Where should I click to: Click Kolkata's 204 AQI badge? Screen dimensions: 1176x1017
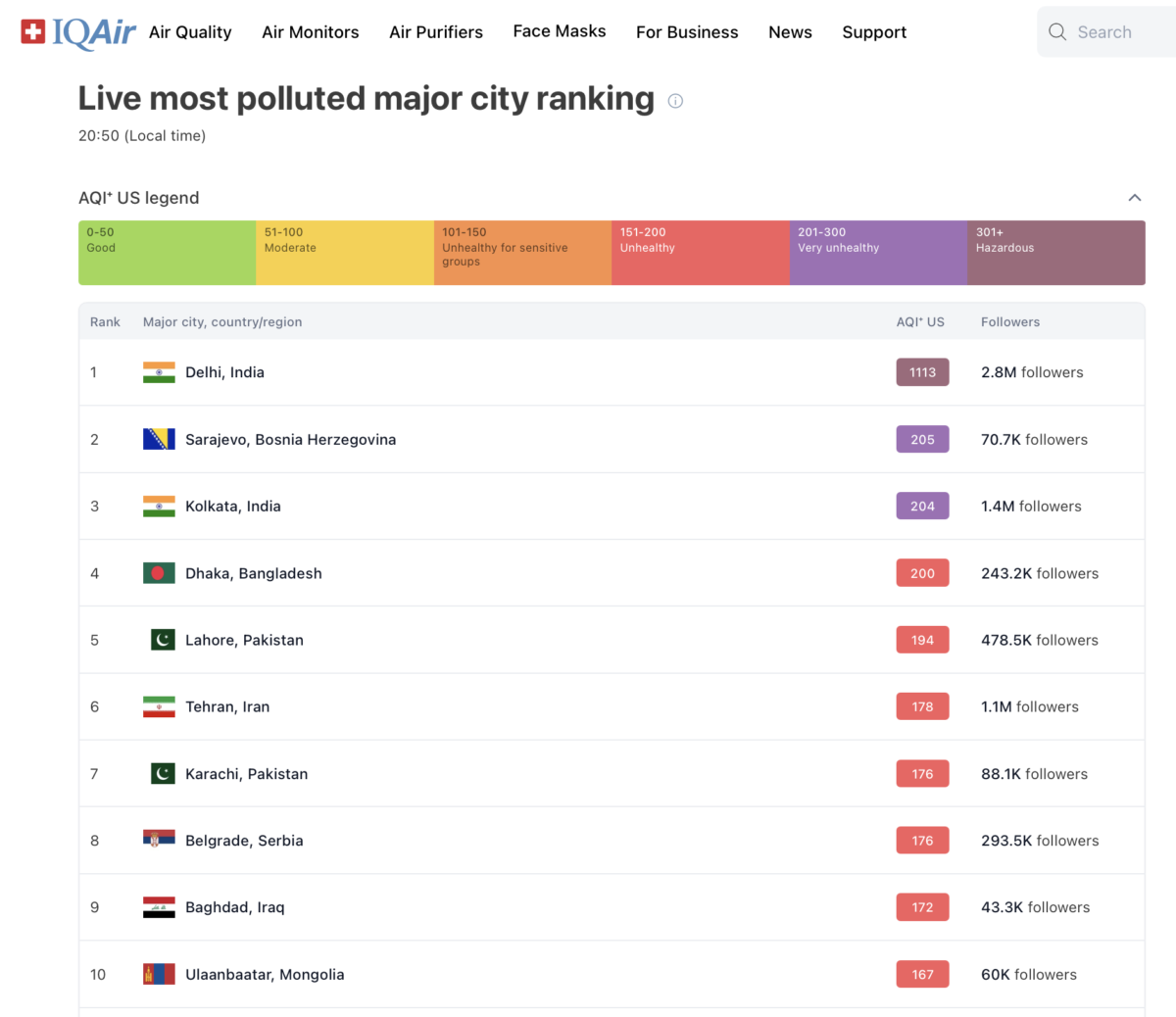(x=922, y=507)
